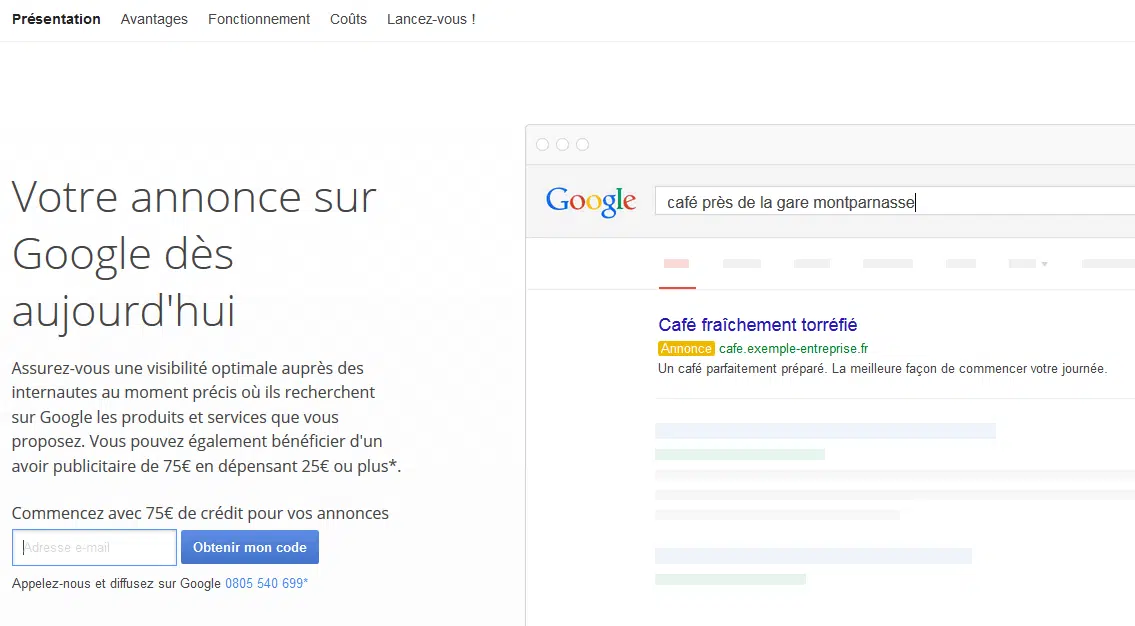Select the red highlighted results tab placeholder
The image size is (1135, 626).
coord(677,264)
